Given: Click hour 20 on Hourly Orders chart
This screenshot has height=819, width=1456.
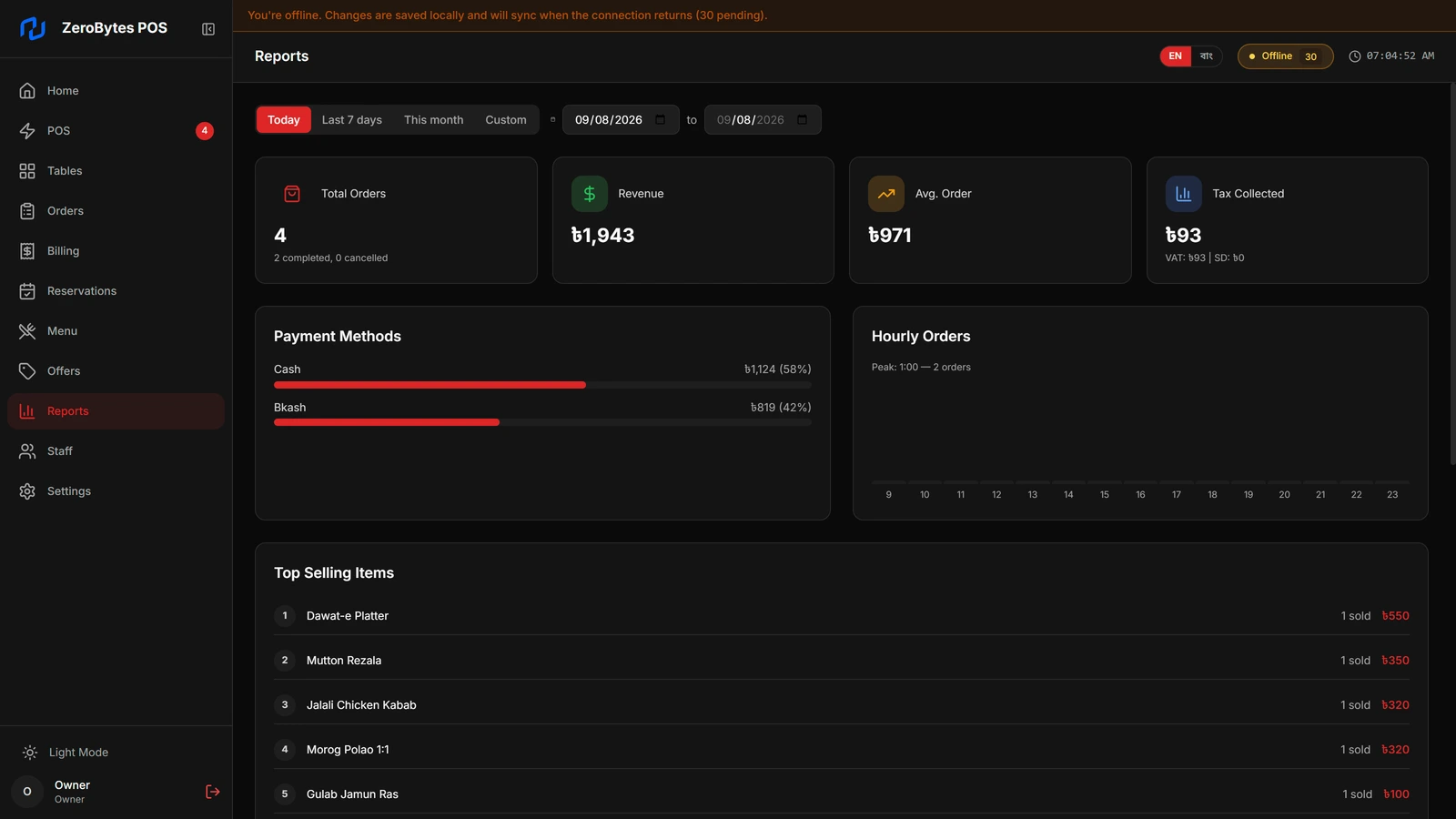Looking at the screenshot, I should pos(1284,495).
